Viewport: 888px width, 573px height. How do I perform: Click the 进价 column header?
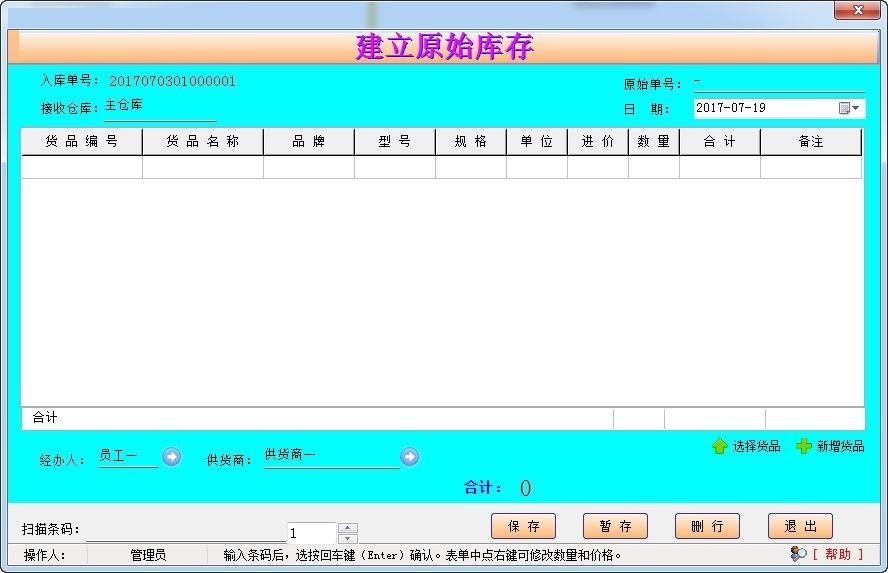(597, 142)
